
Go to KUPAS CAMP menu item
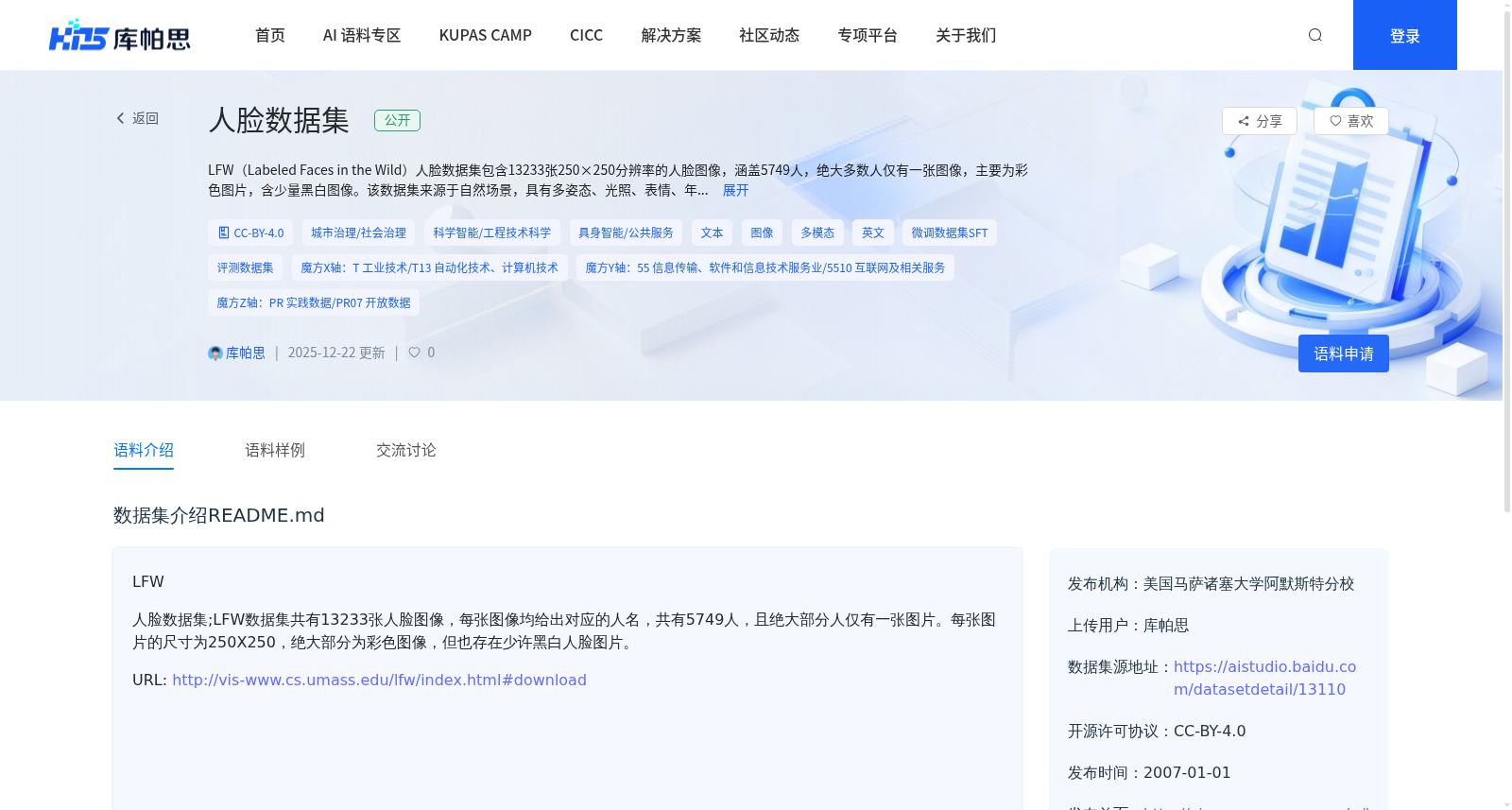point(486,35)
